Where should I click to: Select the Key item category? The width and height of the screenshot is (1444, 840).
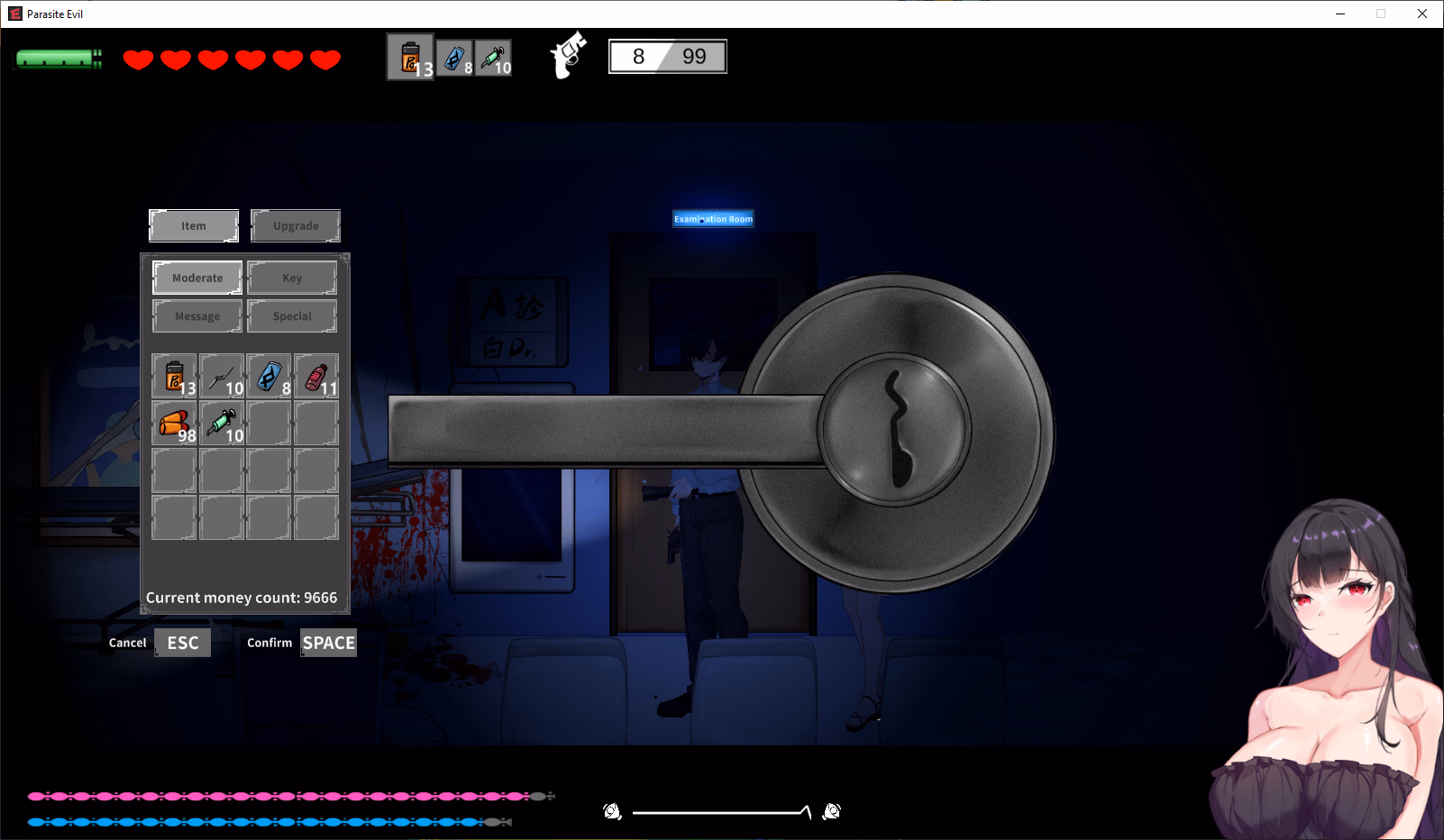pos(292,278)
